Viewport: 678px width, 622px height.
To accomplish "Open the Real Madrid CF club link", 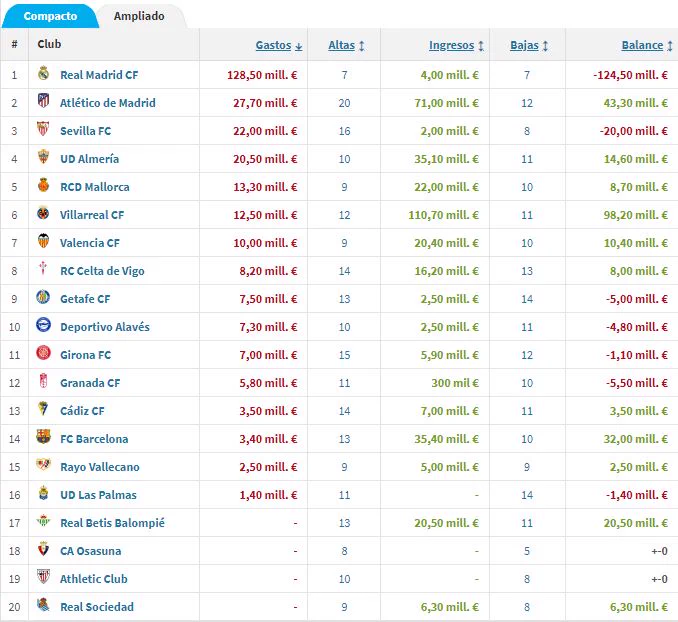I will coord(99,75).
